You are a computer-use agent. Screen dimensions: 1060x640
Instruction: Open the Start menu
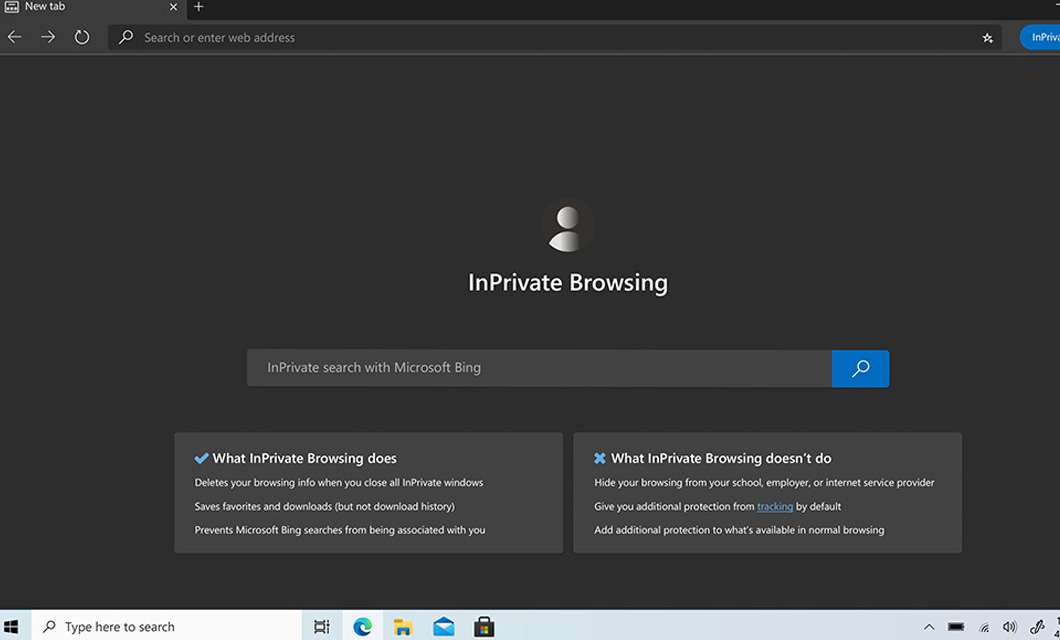click(12, 626)
